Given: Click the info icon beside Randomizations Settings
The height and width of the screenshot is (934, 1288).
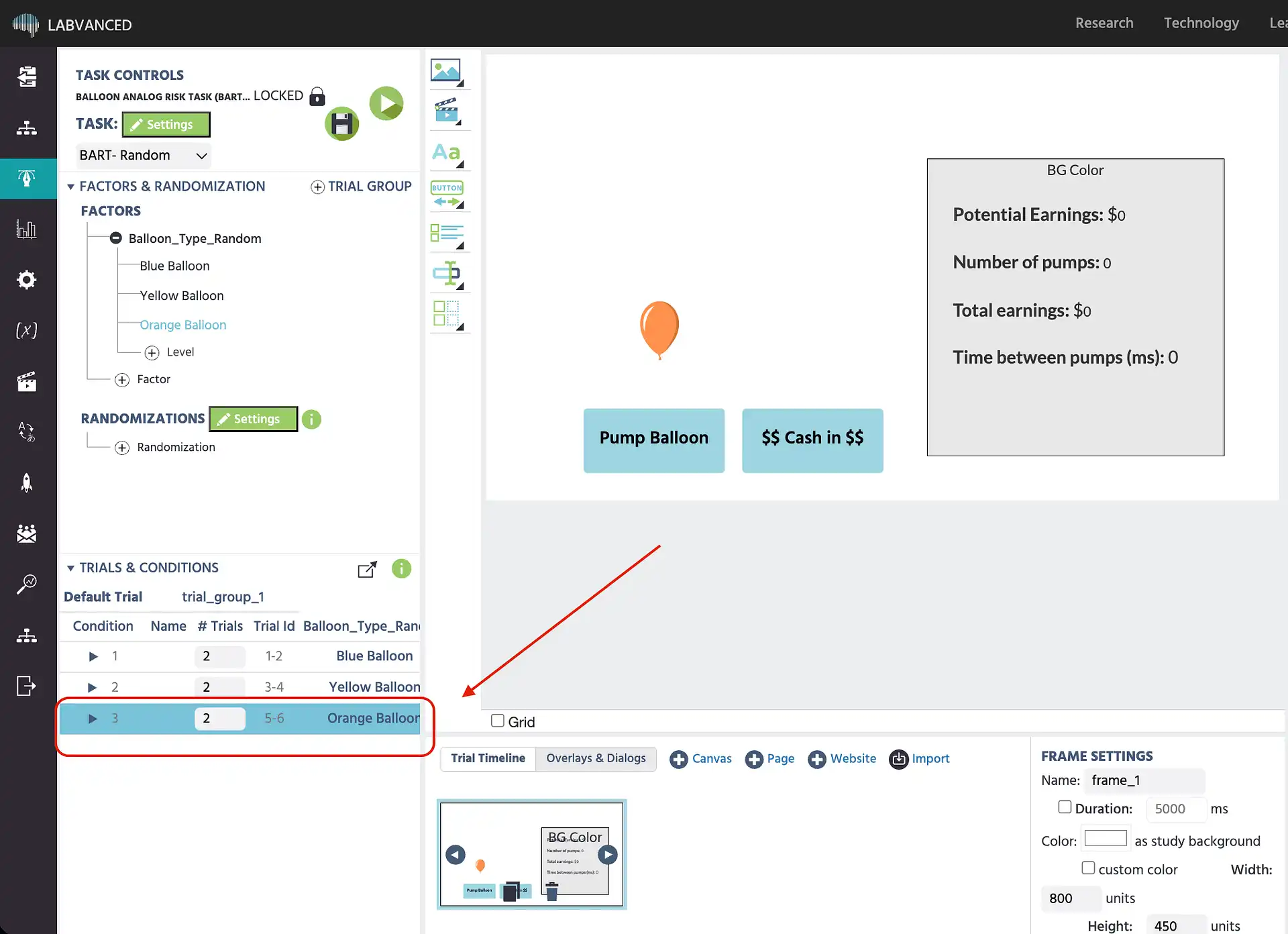Looking at the screenshot, I should pyautogui.click(x=311, y=419).
